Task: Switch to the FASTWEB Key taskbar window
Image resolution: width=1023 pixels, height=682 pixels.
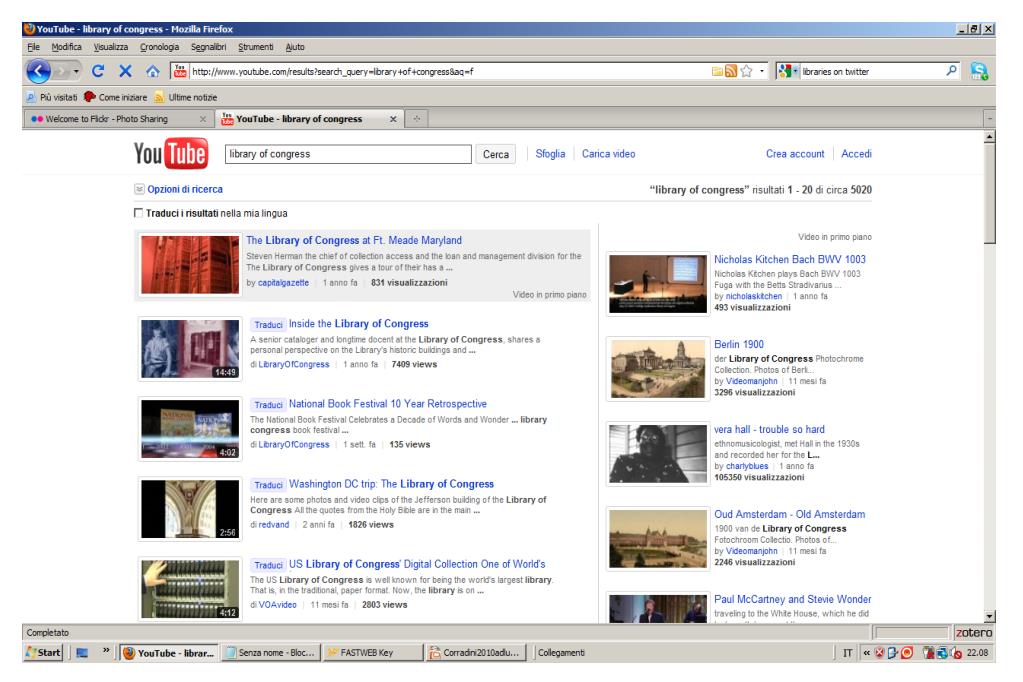Action: click(x=373, y=653)
